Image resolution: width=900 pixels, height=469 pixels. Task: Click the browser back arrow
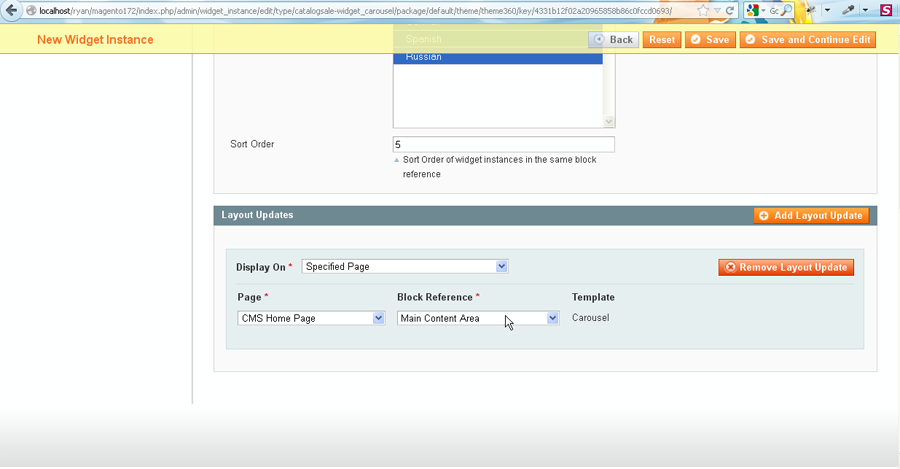(x=11, y=10)
